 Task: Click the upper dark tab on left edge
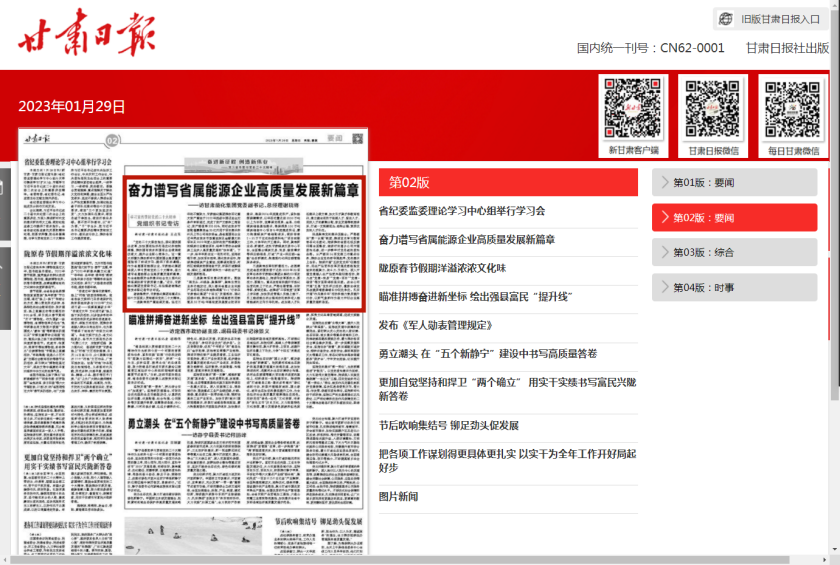point(5,205)
